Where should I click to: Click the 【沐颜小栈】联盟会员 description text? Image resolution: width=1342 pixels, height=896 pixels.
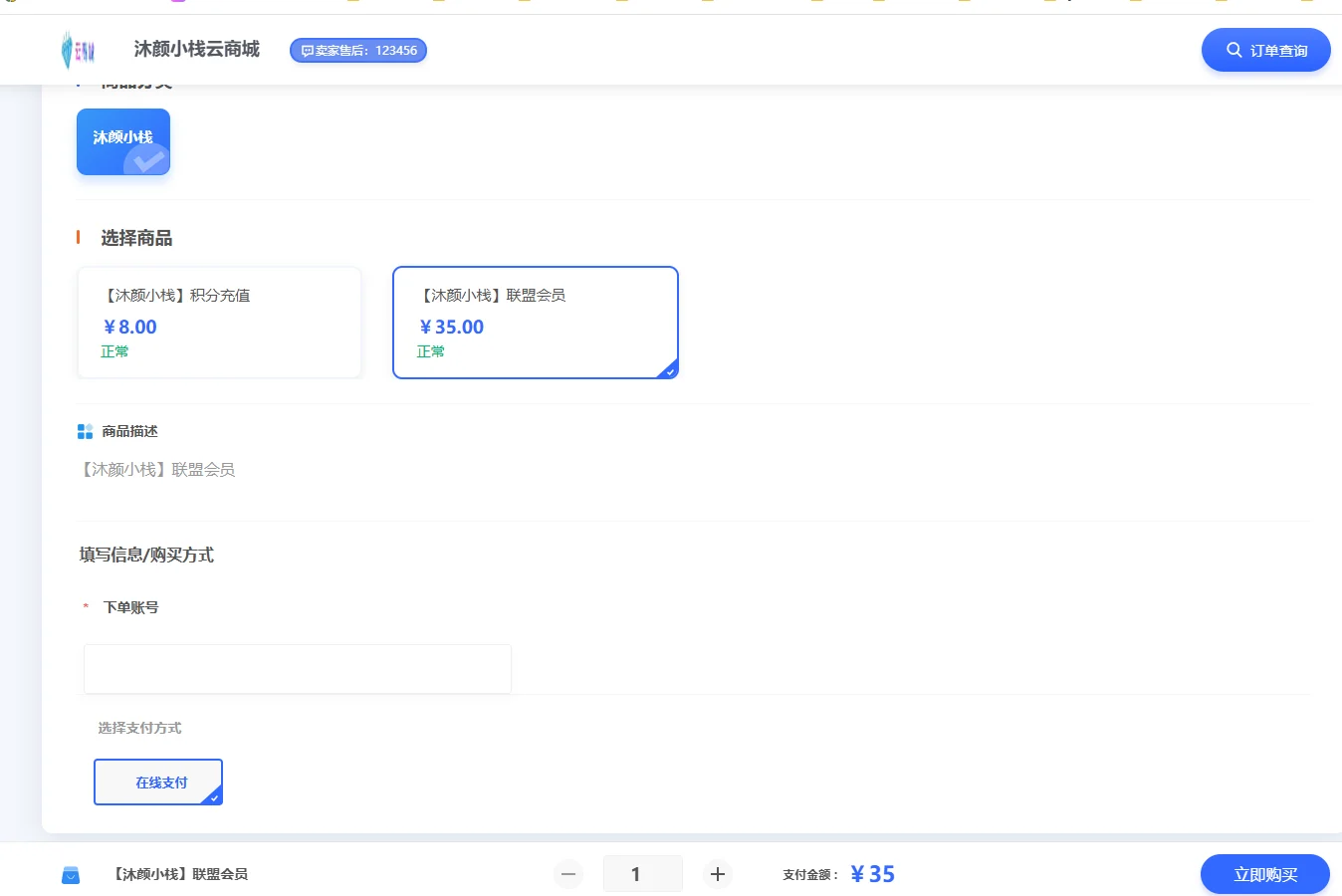[x=157, y=469]
